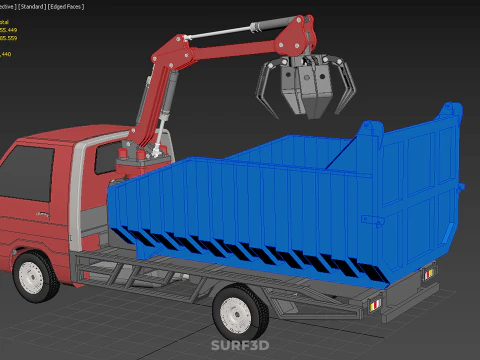This screenshot has height=360, width=480.
Task: Select the truck's rear wheel
Action: pyautogui.click(x=240, y=312)
